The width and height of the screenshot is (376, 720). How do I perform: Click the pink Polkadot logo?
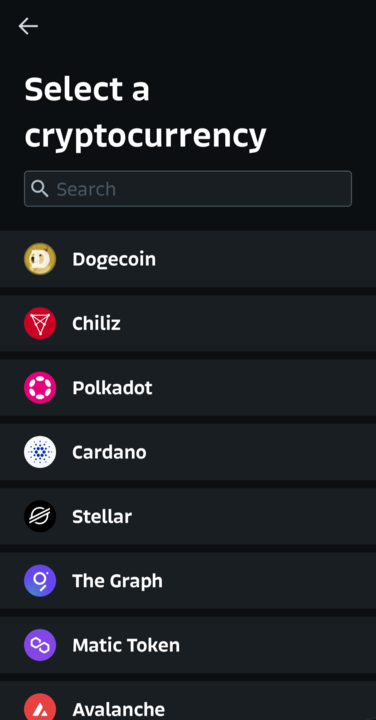click(x=40, y=388)
